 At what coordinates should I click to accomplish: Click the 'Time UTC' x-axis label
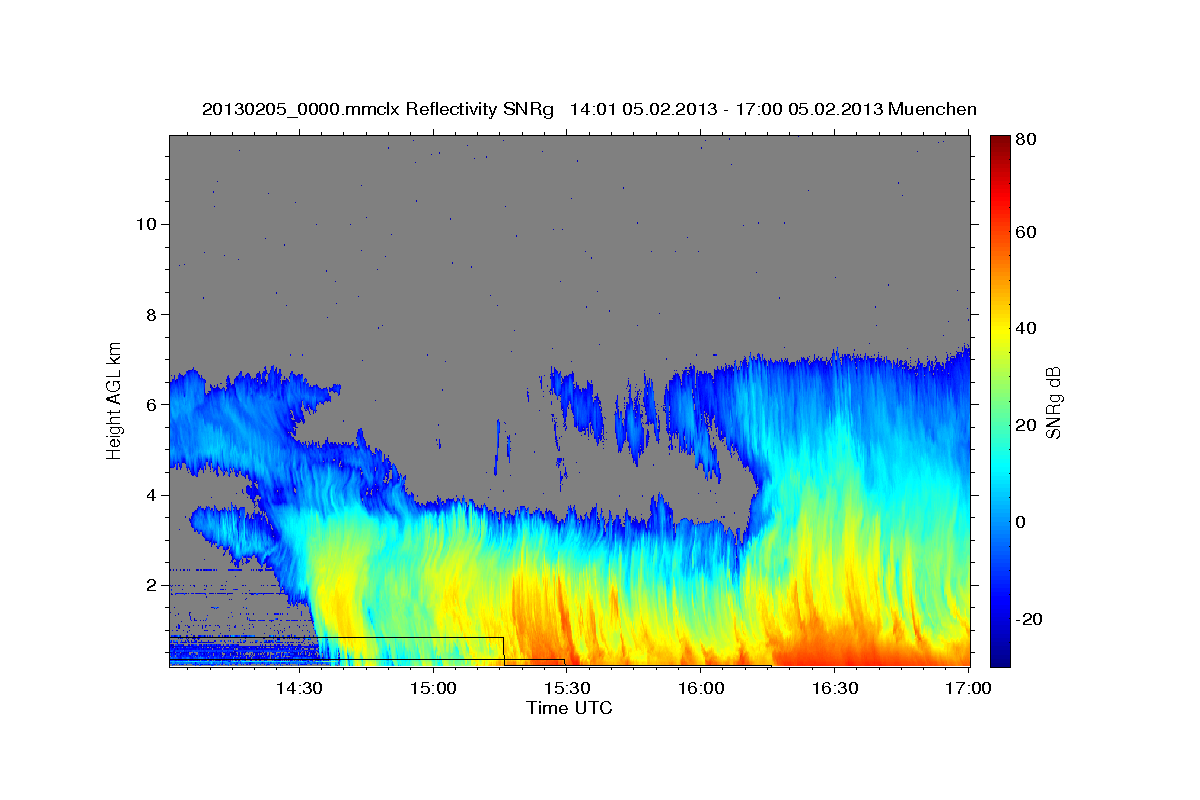point(569,708)
